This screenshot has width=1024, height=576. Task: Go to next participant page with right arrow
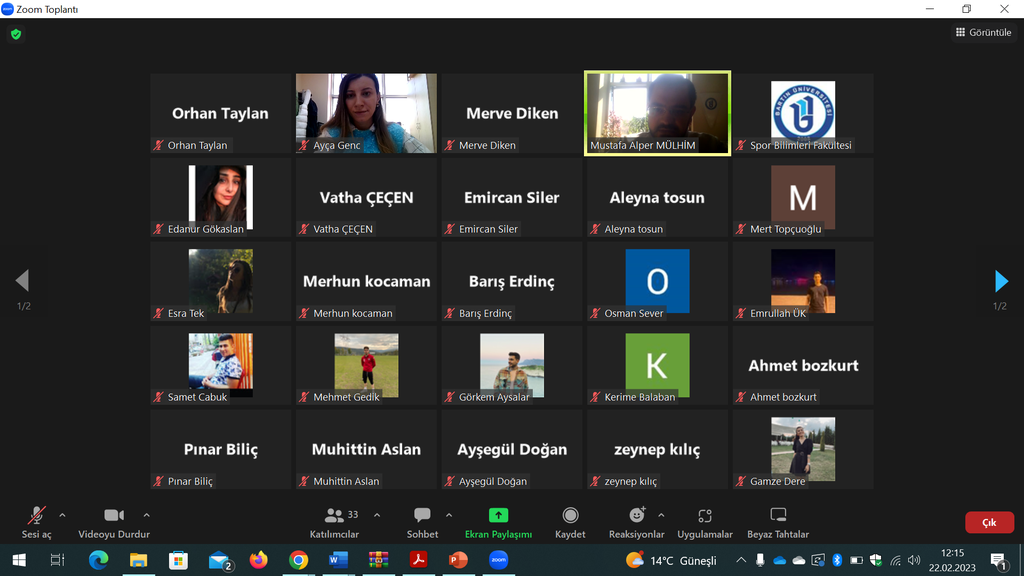(1000, 281)
